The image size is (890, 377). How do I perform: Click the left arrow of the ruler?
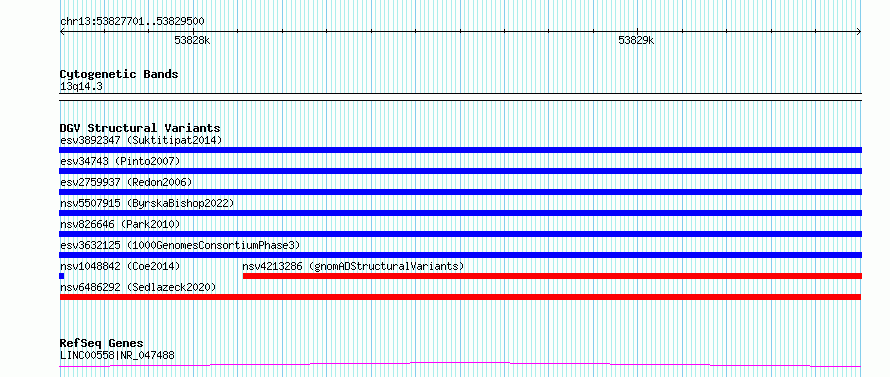(x=62, y=32)
